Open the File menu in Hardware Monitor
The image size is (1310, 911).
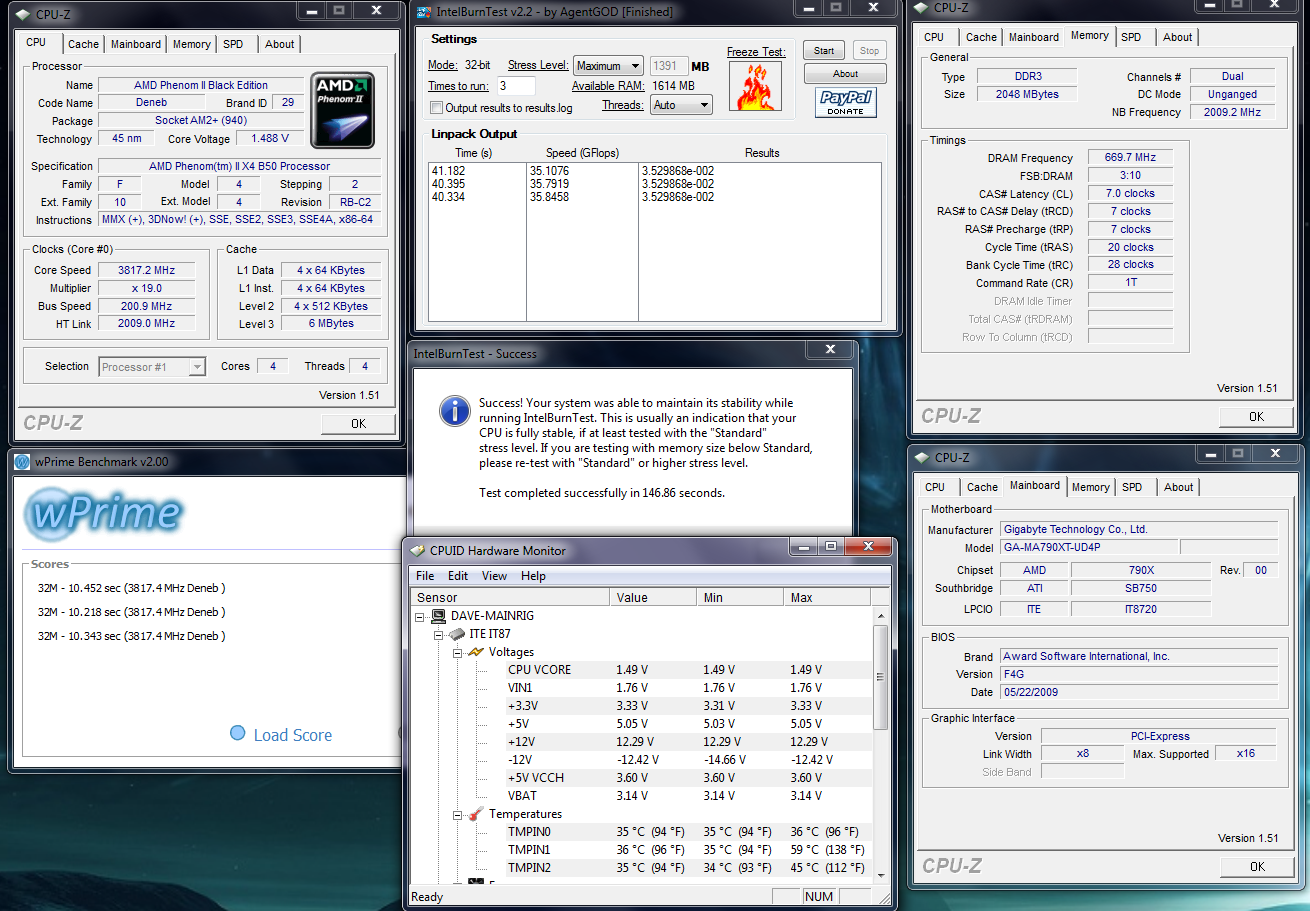pos(425,576)
